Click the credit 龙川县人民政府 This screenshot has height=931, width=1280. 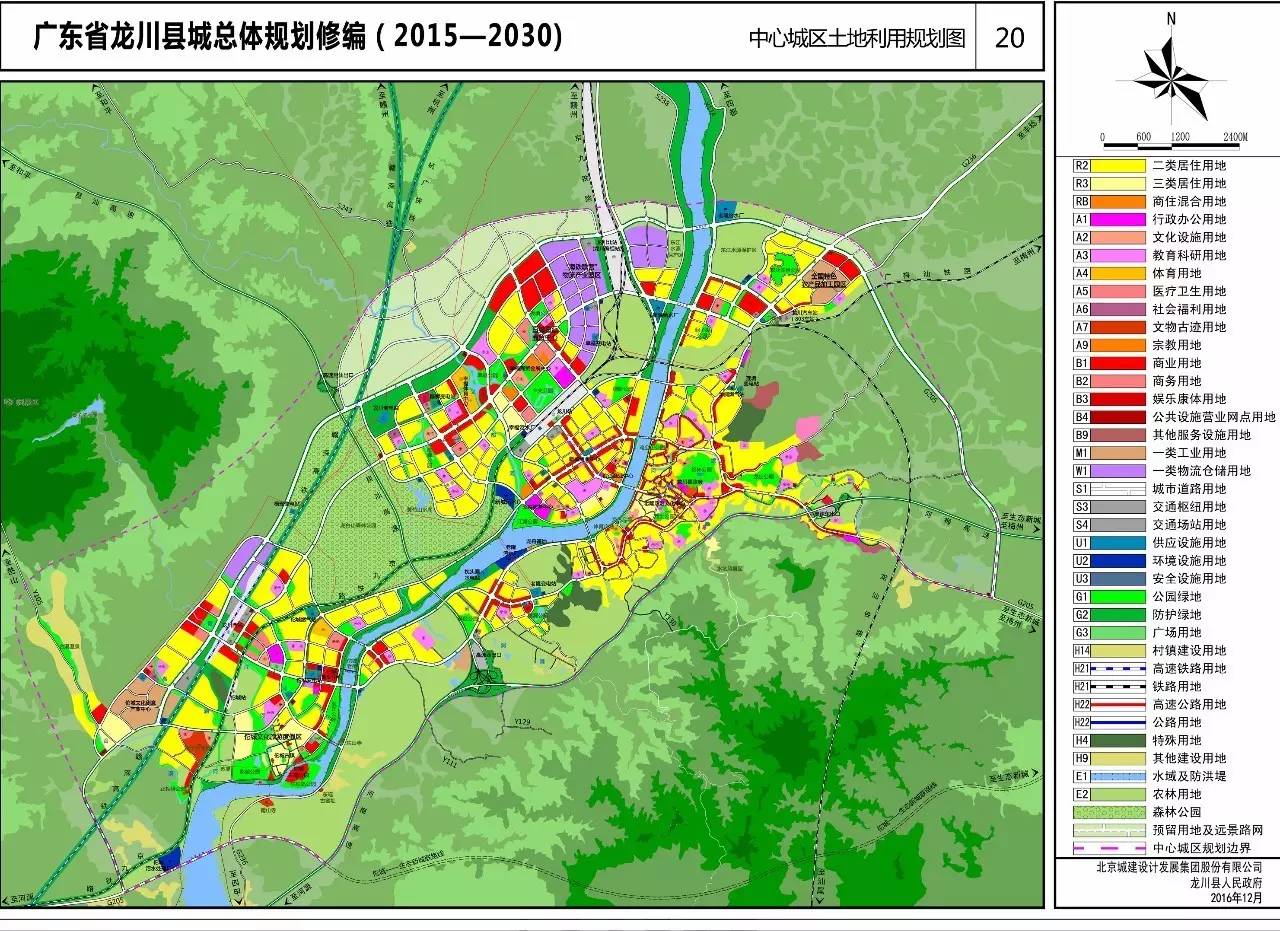click(1225, 884)
